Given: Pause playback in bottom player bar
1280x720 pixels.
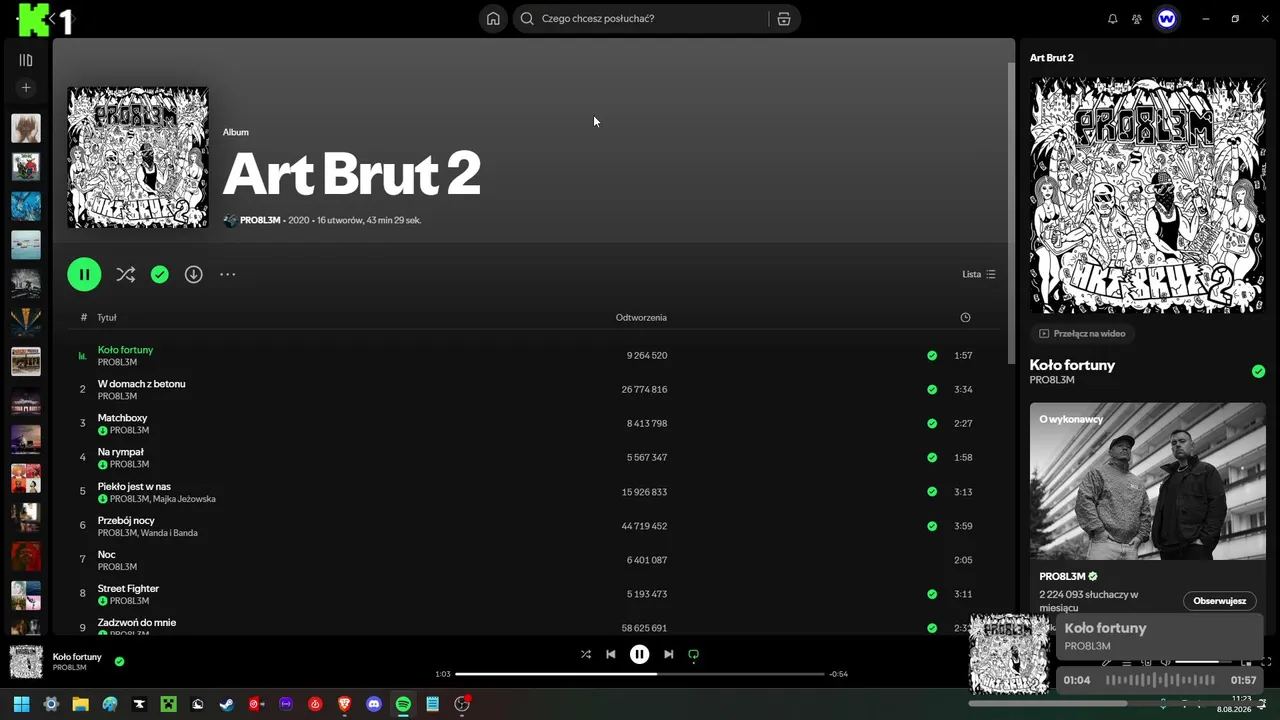Looking at the screenshot, I should [x=639, y=654].
